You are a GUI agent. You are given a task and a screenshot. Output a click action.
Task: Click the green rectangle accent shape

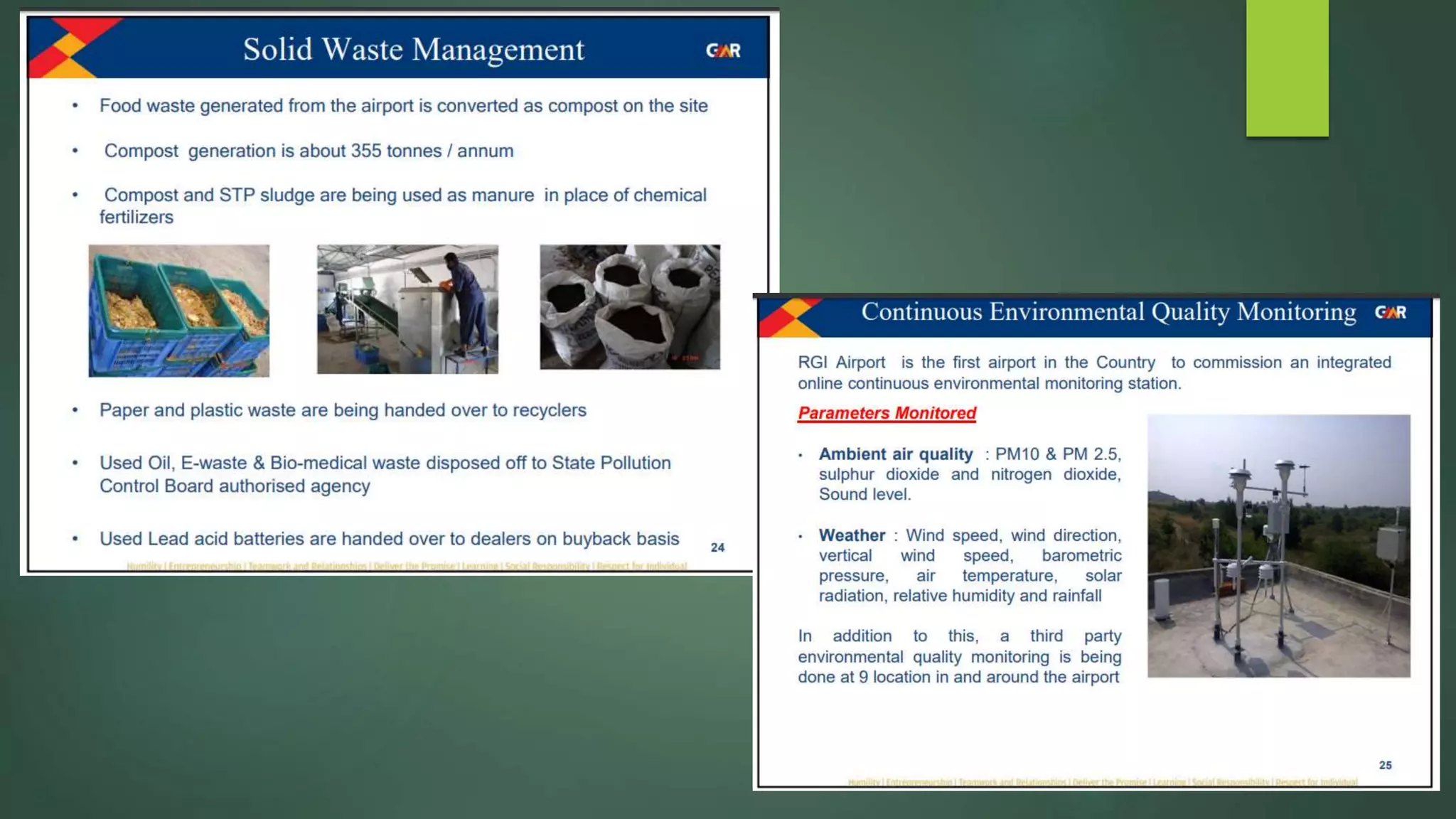1287,68
